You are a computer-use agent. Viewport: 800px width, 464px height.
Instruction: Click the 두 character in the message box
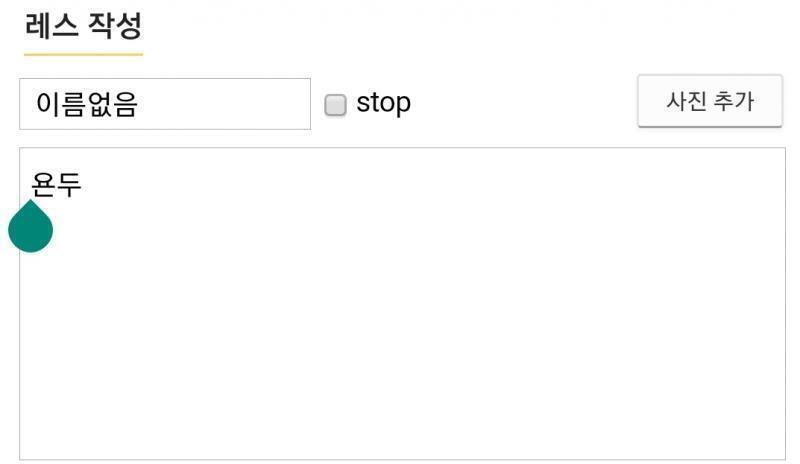[69, 184]
